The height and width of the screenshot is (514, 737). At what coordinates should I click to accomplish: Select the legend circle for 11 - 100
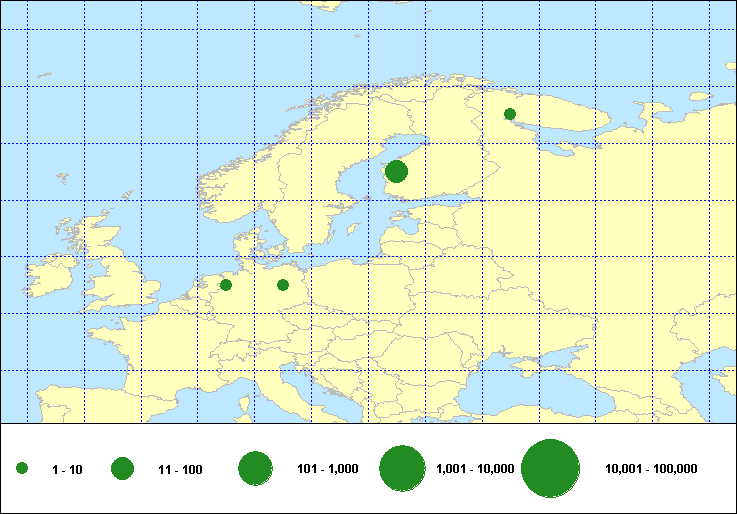tap(123, 469)
